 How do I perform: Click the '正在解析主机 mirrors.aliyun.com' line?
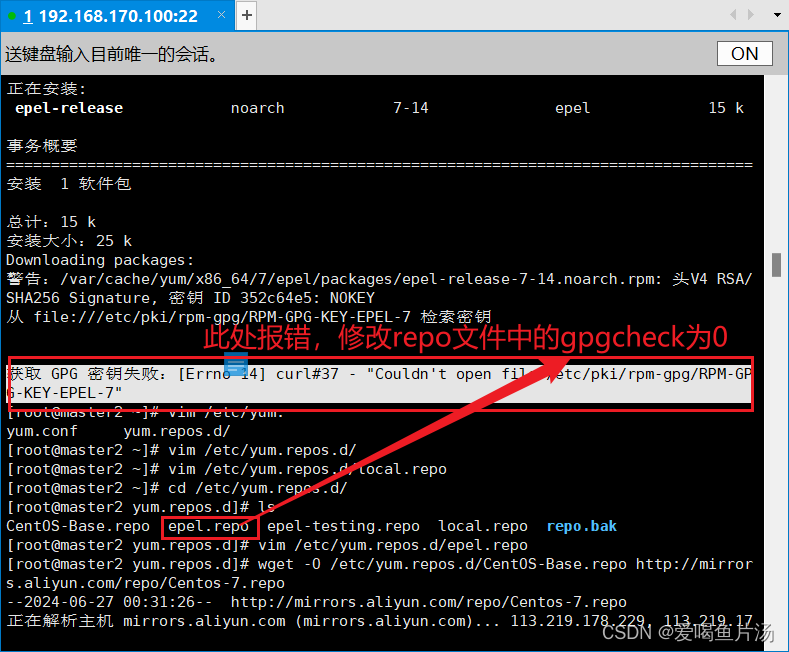pyautogui.click(x=379, y=621)
